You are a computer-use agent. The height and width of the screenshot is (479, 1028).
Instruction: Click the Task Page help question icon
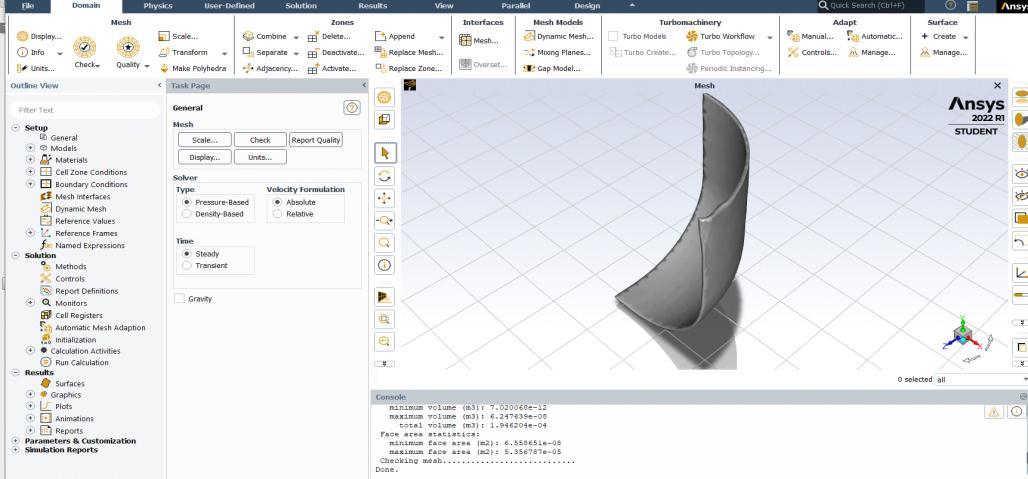pyautogui.click(x=352, y=108)
